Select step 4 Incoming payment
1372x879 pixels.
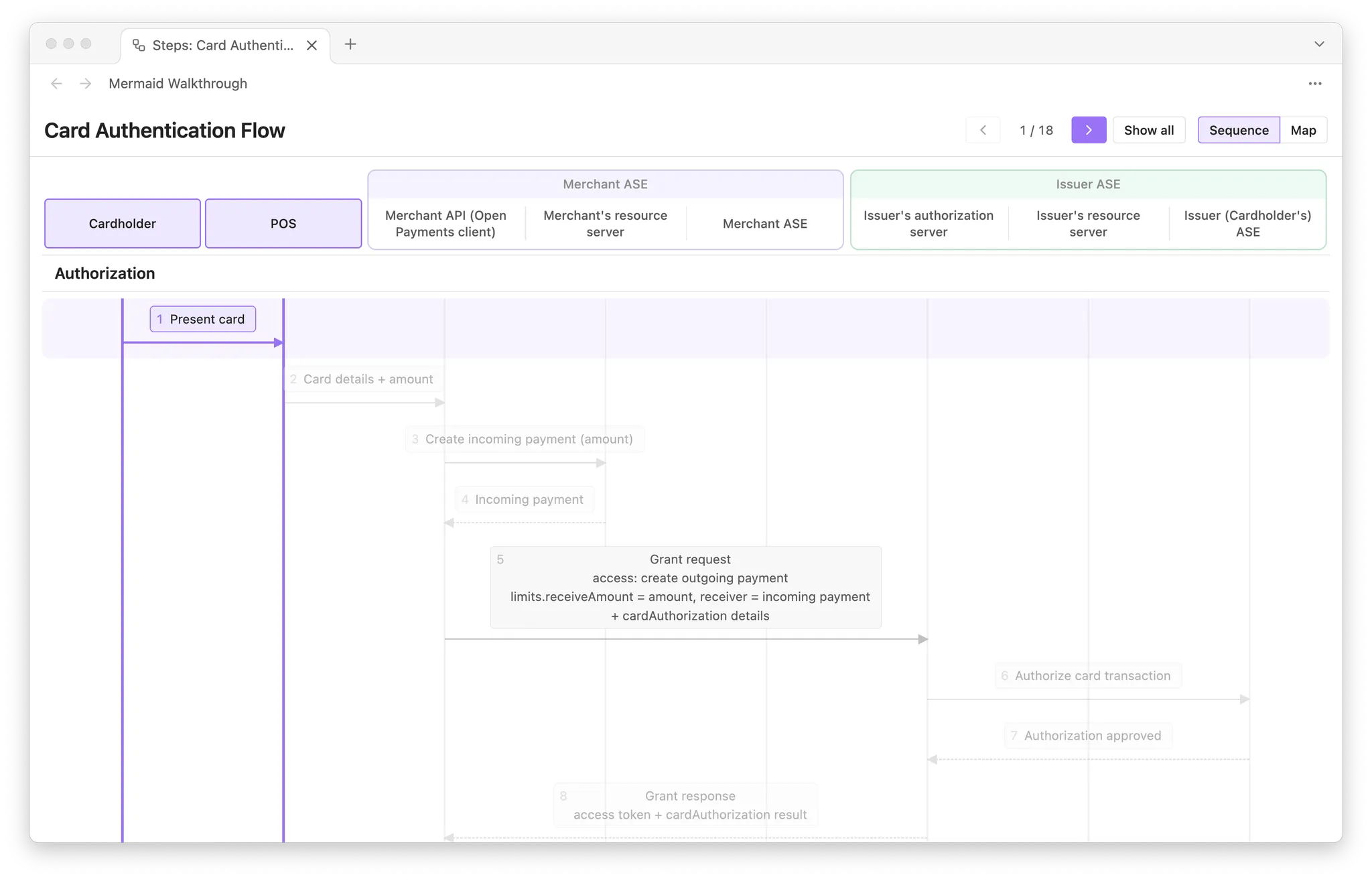524,500
